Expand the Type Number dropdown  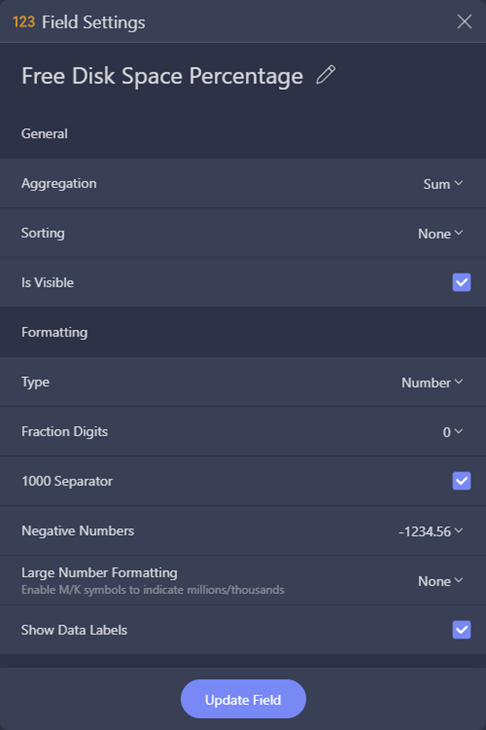click(x=432, y=382)
